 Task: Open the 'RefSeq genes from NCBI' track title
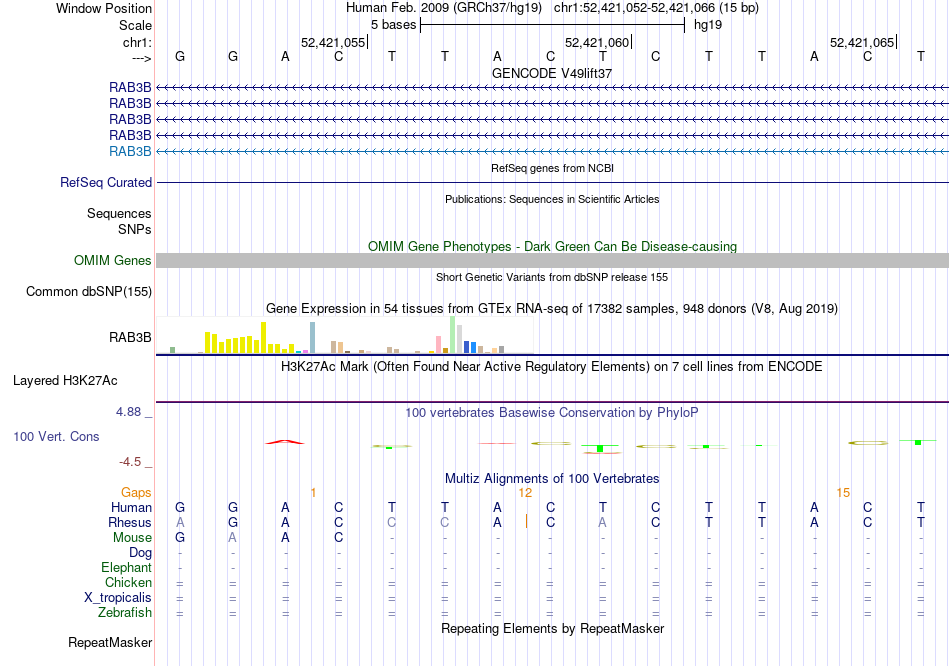click(552, 168)
